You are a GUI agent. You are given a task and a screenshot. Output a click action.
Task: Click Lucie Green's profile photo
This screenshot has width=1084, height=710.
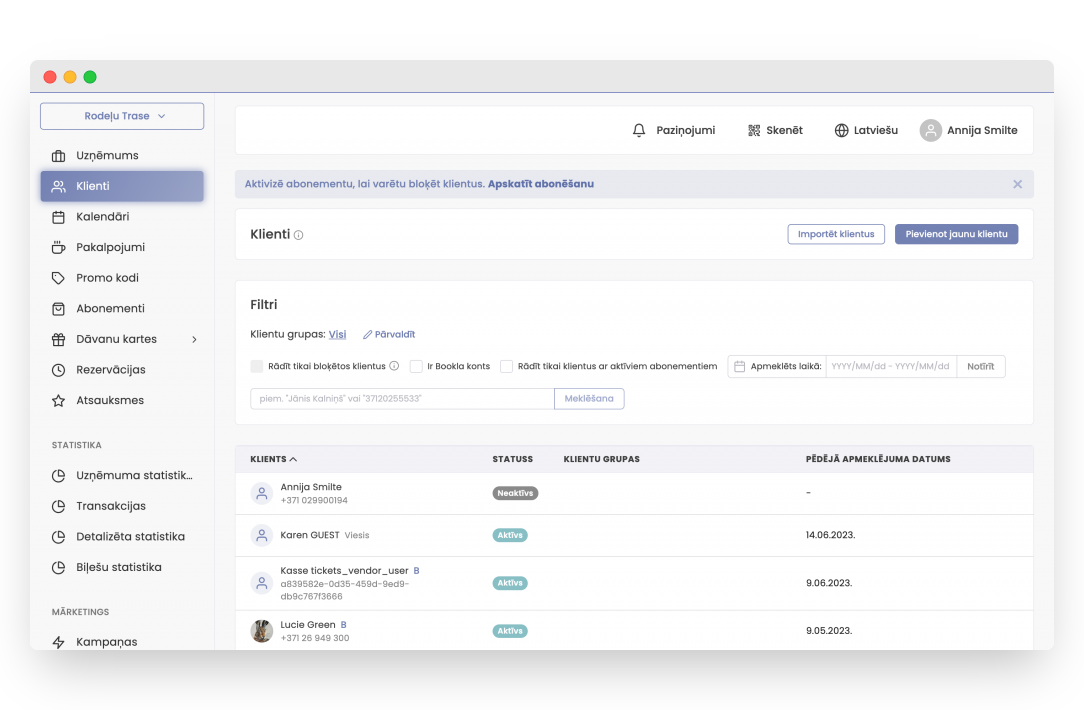click(x=261, y=631)
